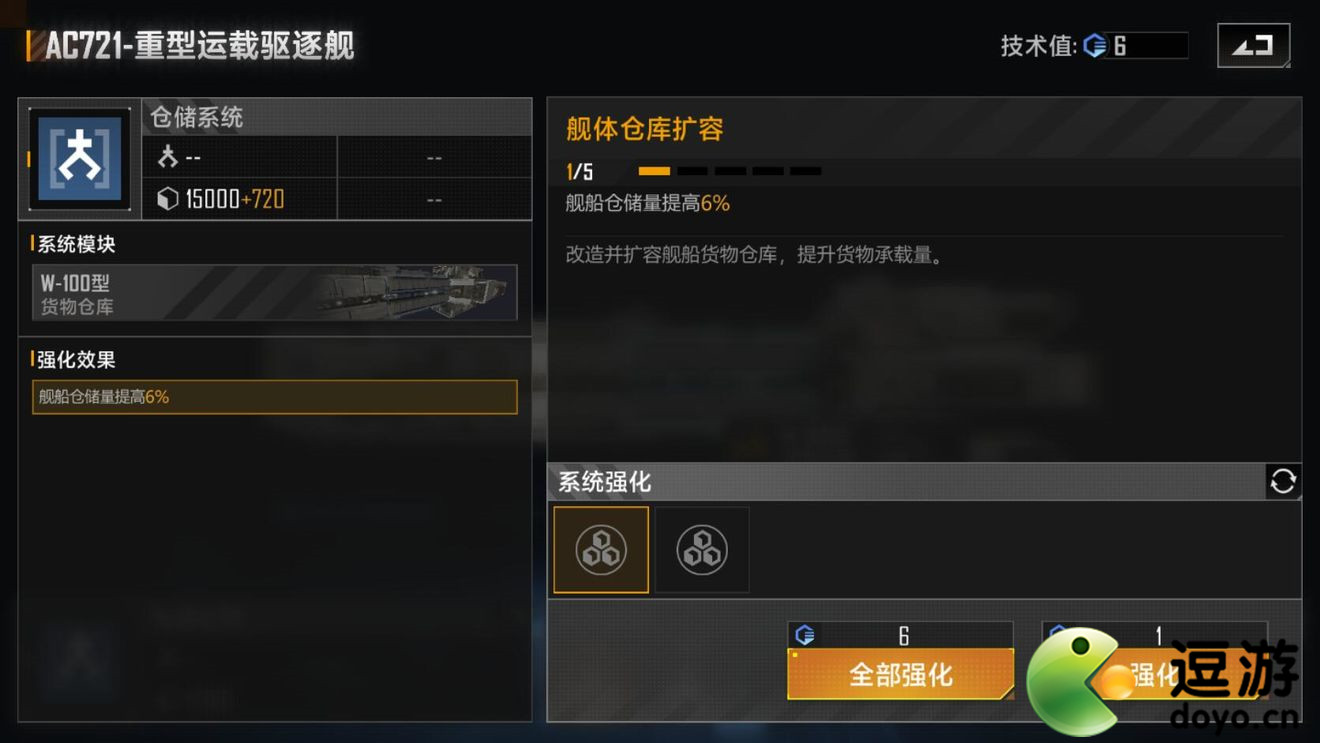Click the AC721-重型运载驱逐舰 ship title
This screenshot has height=743, width=1320.
[200, 46]
